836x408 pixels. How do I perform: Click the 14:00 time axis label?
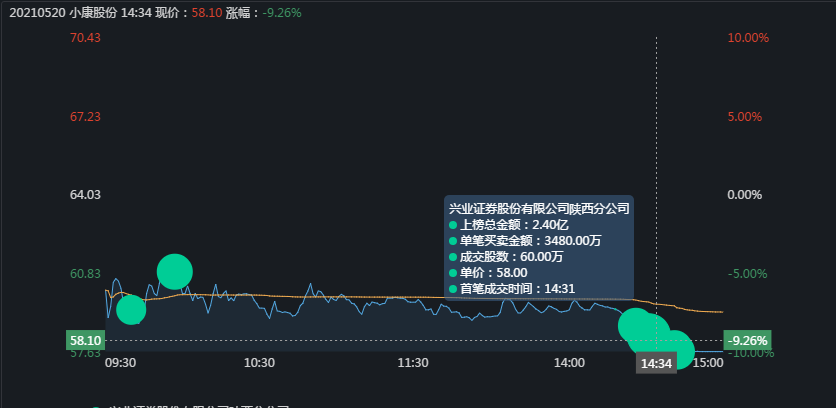pos(569,363)
